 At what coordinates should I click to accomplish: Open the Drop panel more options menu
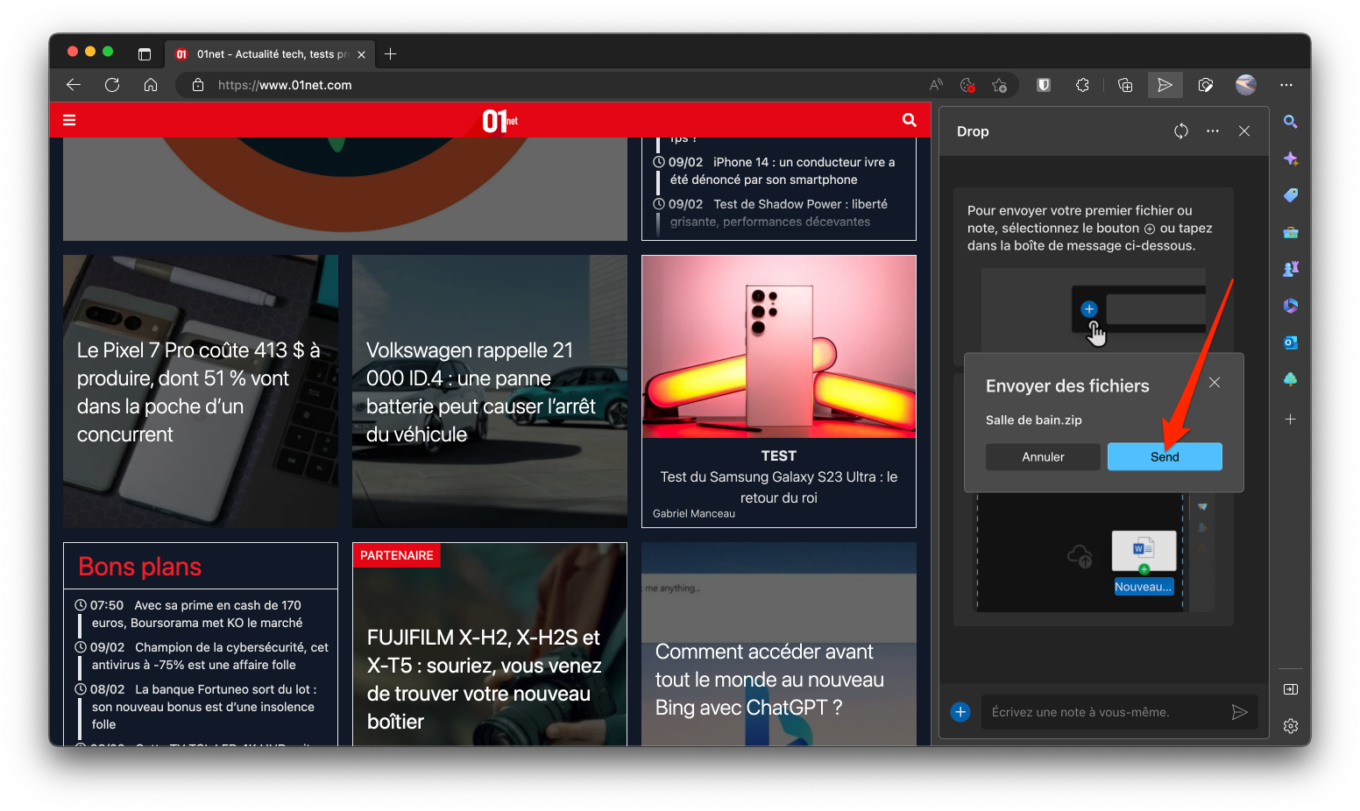coord(1213,131)
